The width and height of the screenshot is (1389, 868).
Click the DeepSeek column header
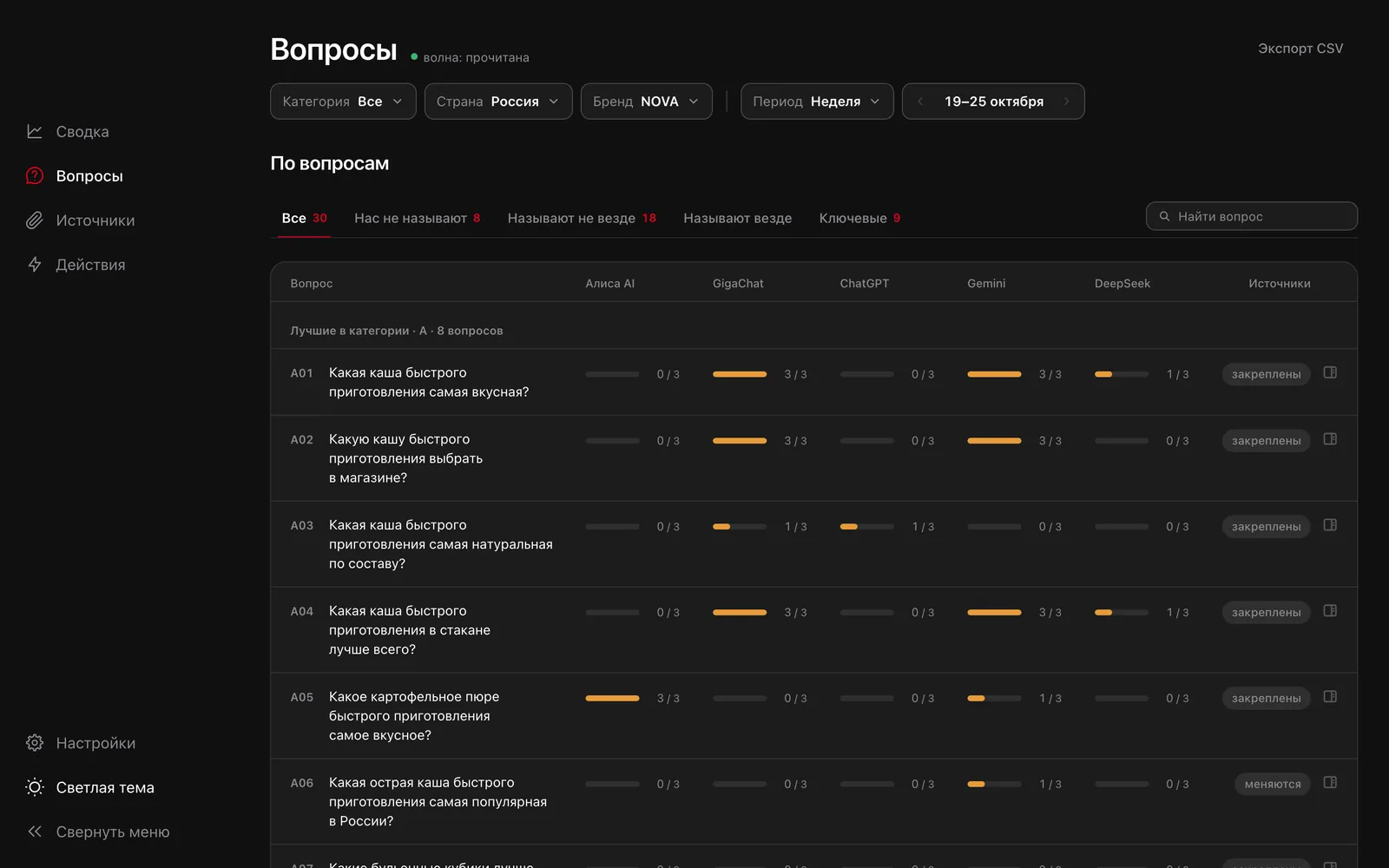[1122, 284]
